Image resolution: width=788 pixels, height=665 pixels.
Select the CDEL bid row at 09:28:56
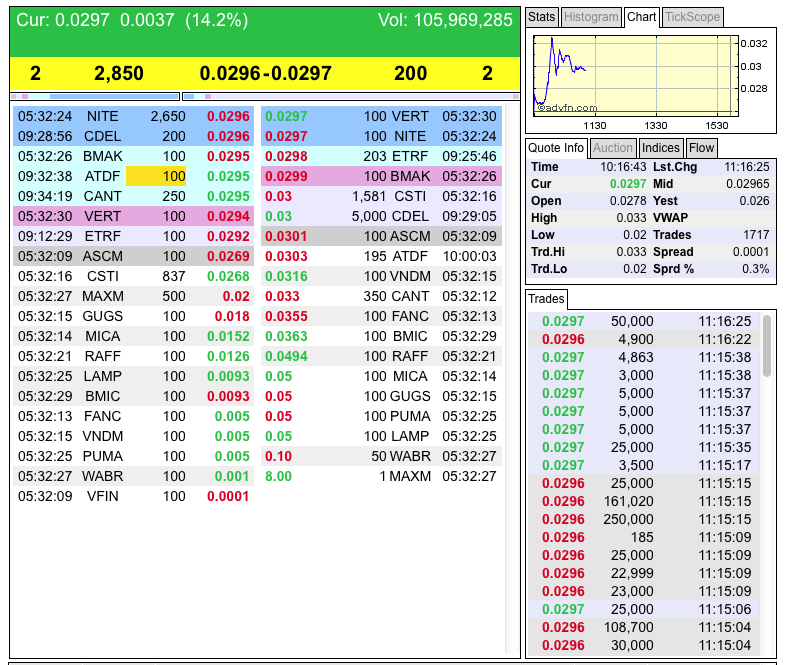click(133, 136)
